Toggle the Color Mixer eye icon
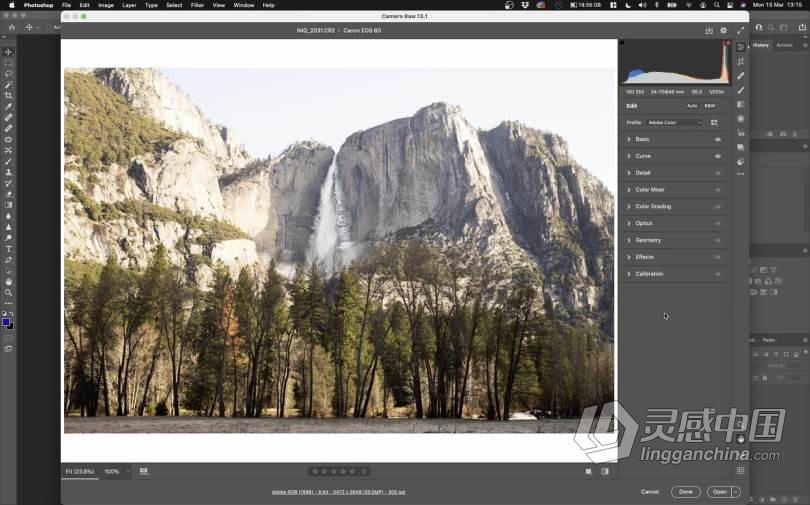Image resolution: width=810 pixels, height=505 pixels. pos(718,190)
